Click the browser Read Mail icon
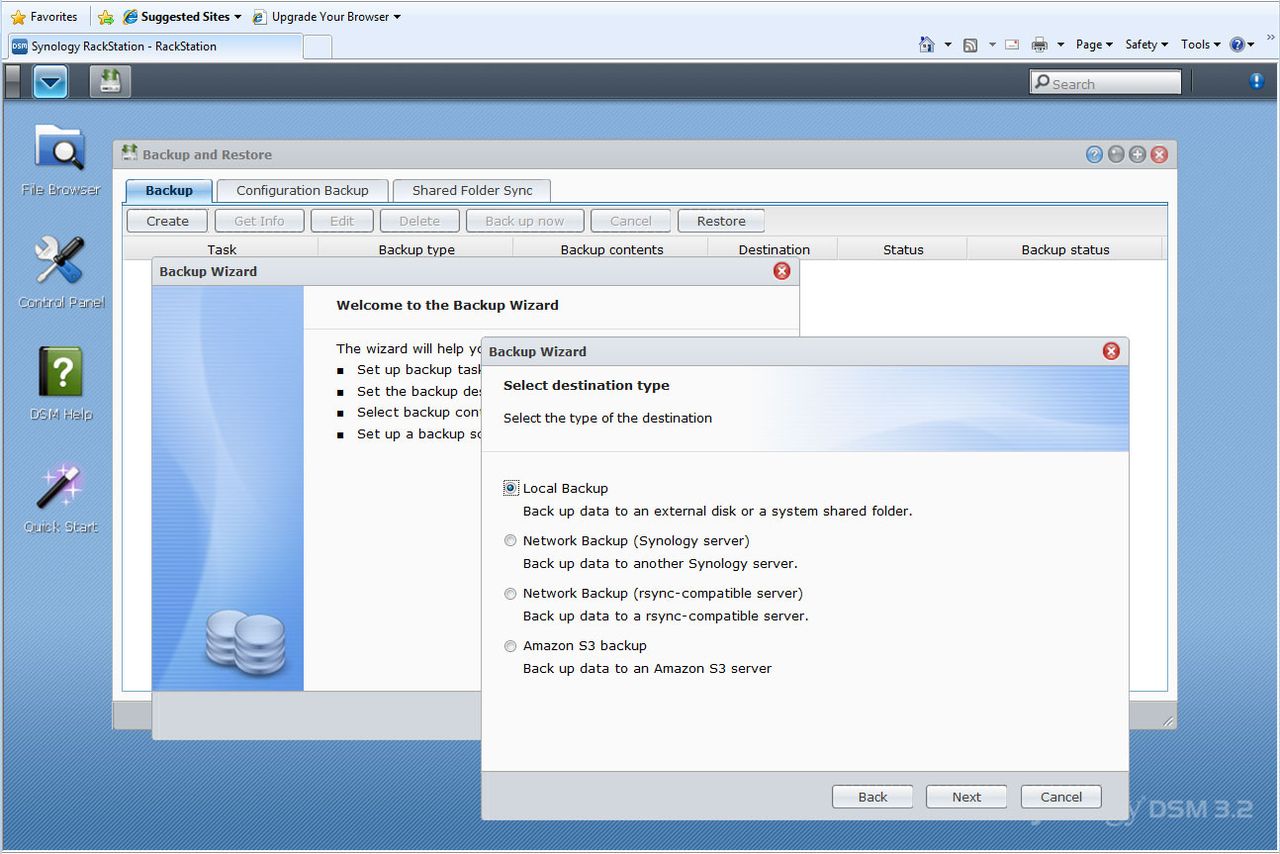 [x=1012, y=45]
